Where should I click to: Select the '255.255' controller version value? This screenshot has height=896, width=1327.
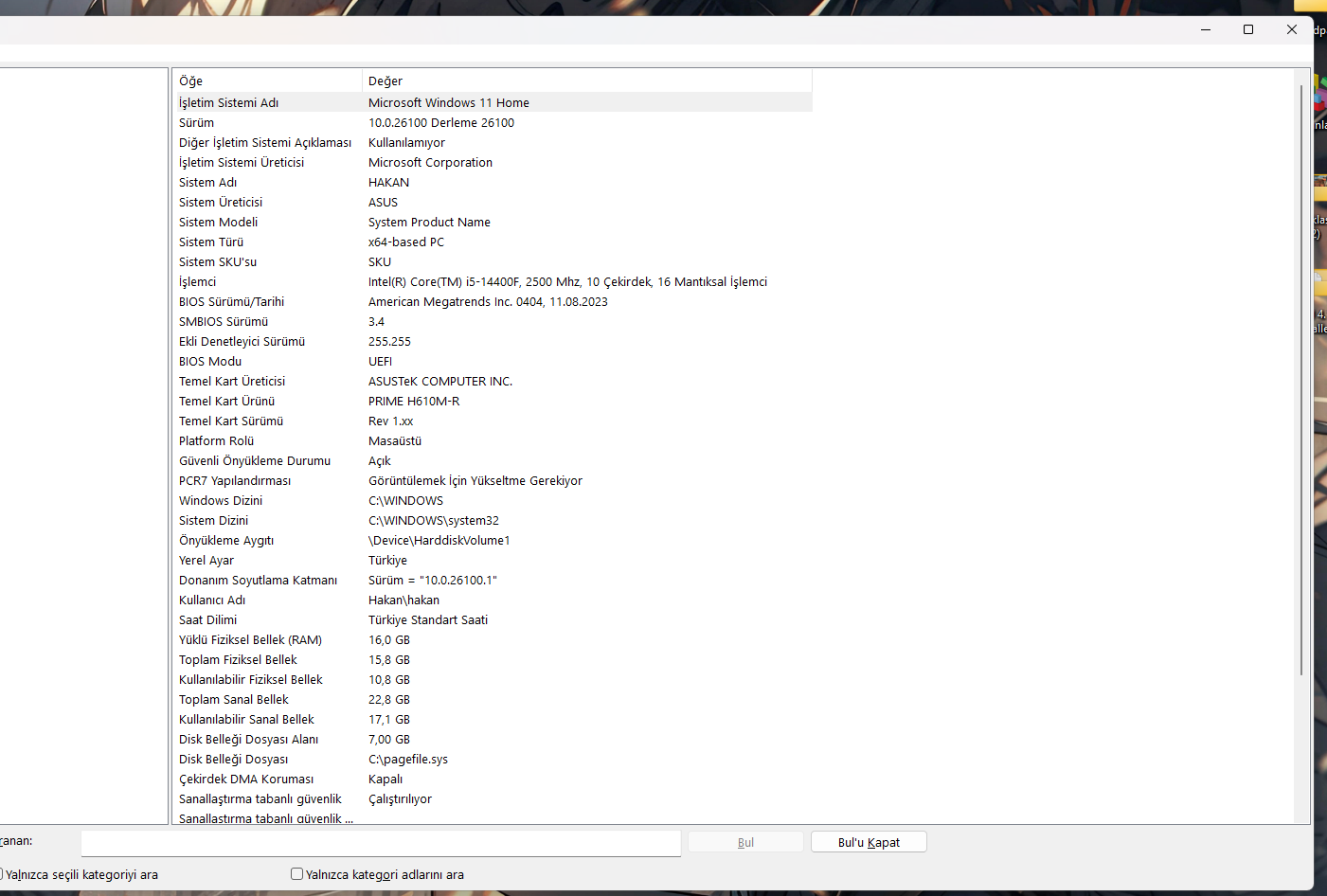pos(389,342)
